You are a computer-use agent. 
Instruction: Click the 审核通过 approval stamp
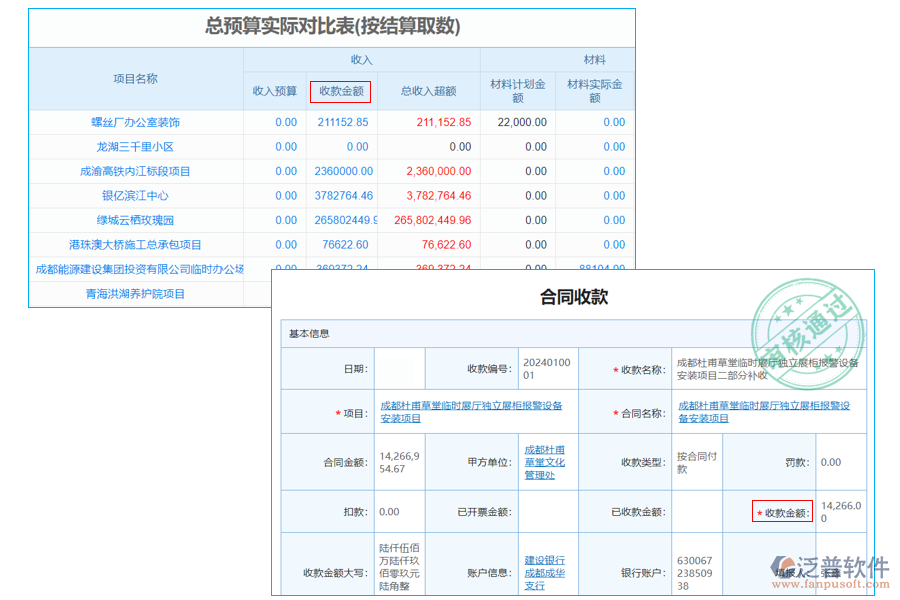(x=806, y=314)
